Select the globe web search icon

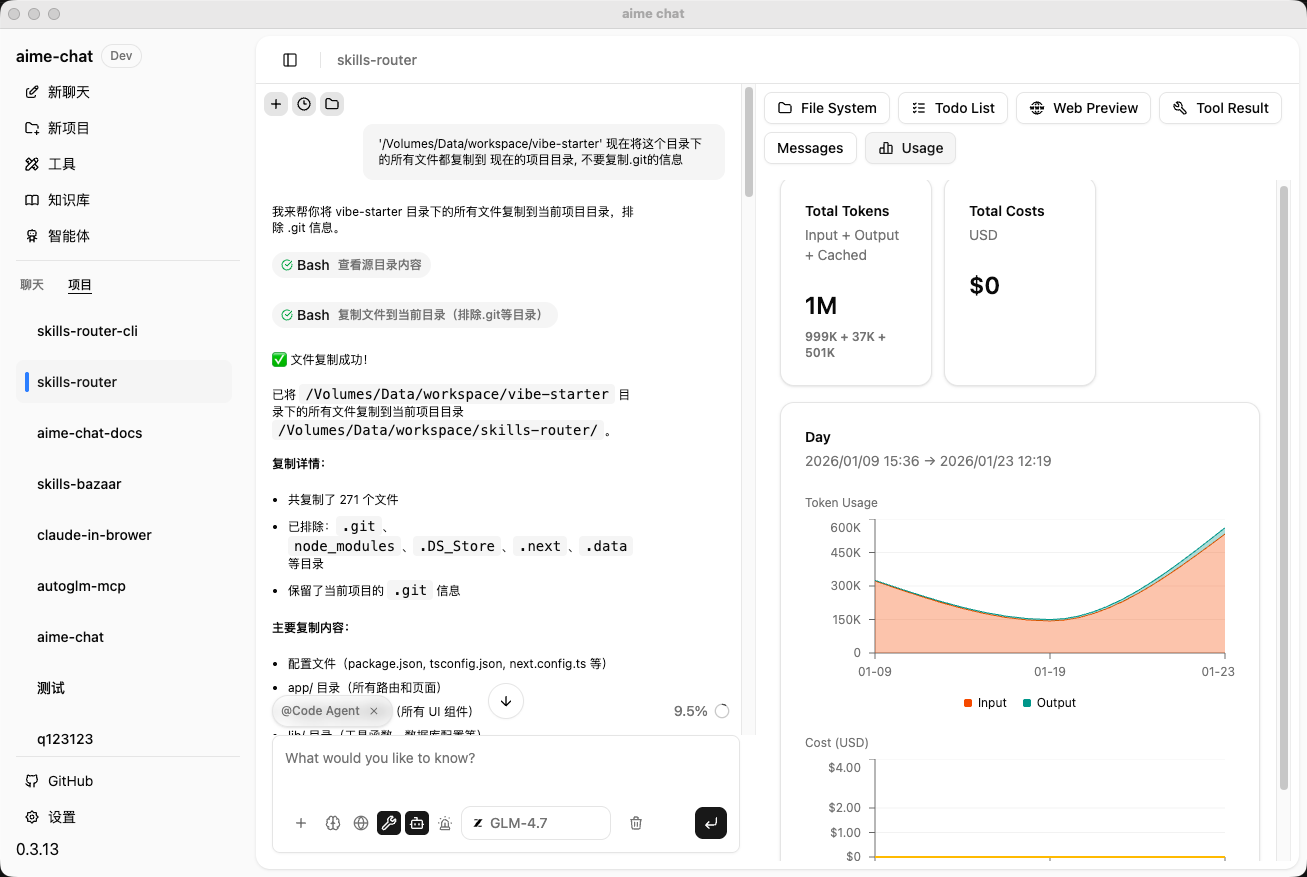[x=361, y=823]
